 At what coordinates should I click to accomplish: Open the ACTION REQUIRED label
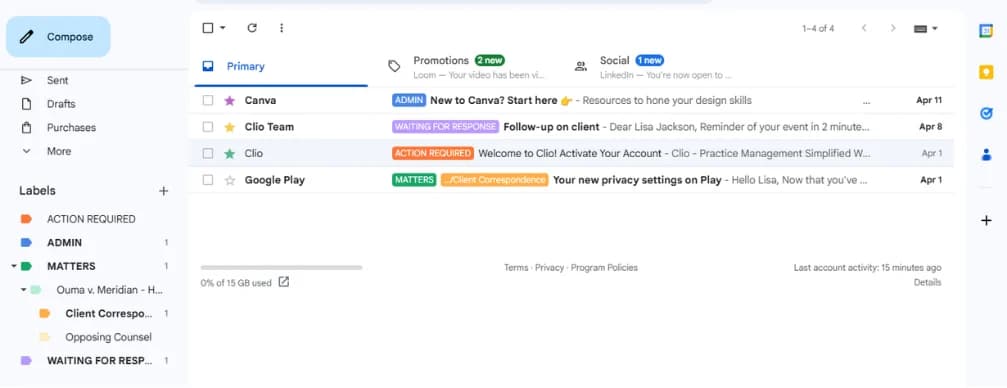point(91,219)
